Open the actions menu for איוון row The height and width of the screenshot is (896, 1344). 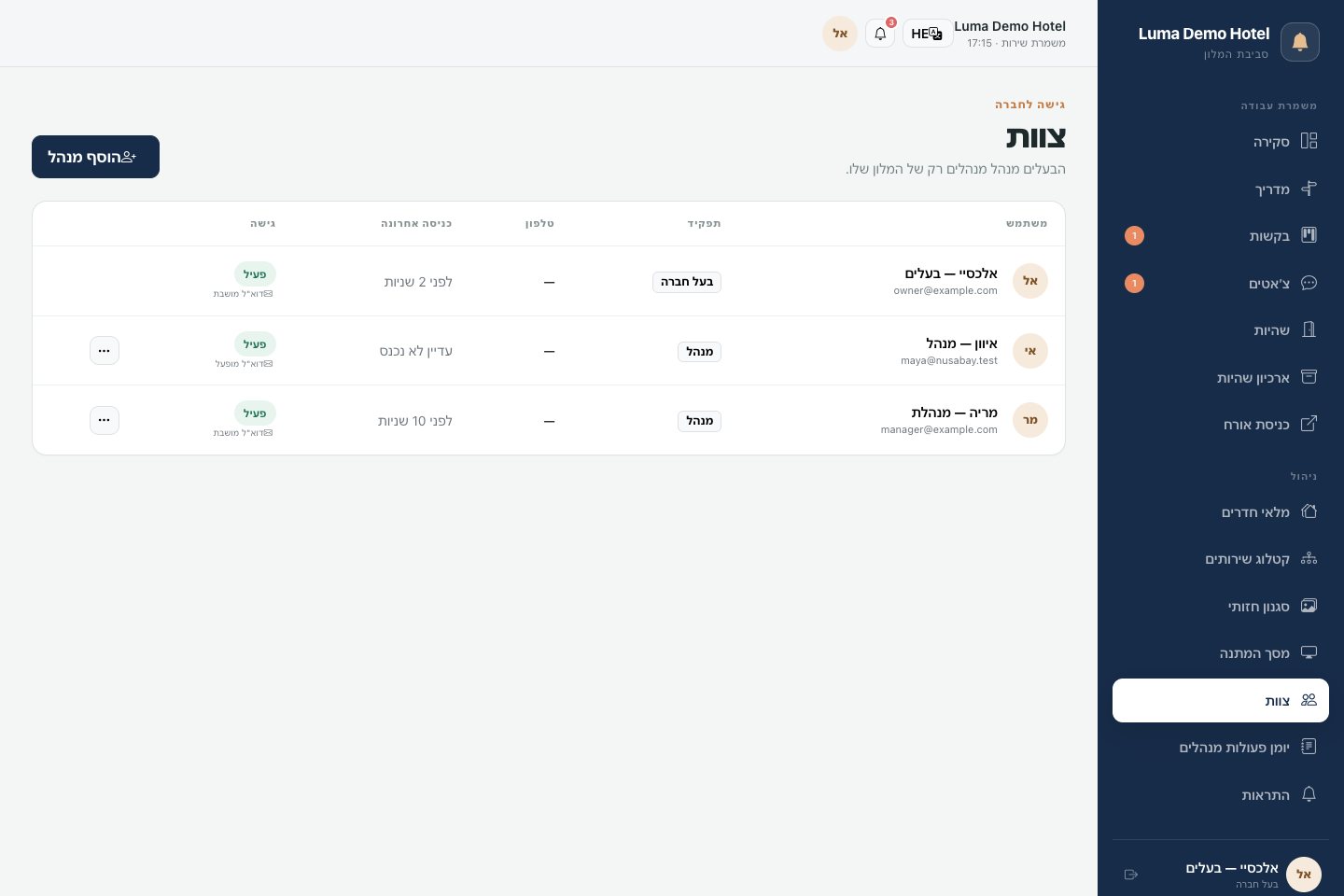105,351
